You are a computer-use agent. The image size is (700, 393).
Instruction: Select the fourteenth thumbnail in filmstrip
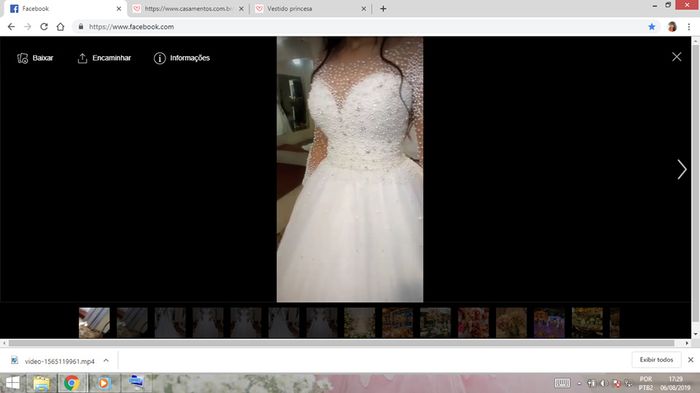pyautogui.click(x=588, y=322)
